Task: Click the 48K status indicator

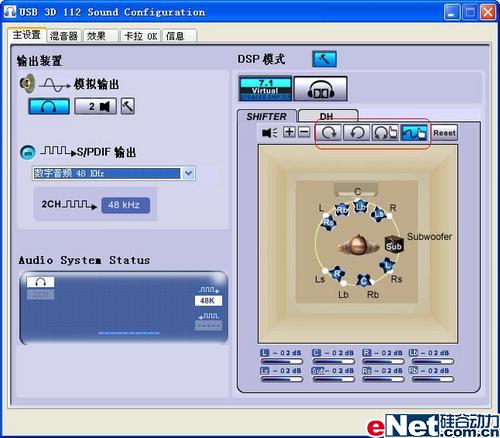Action: click(208, 301)
